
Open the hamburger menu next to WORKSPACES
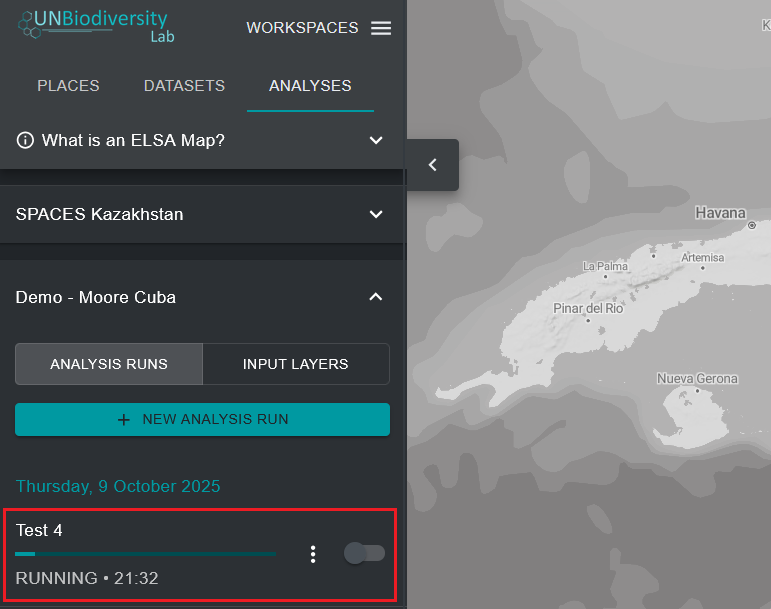click(x=381, y=28)
